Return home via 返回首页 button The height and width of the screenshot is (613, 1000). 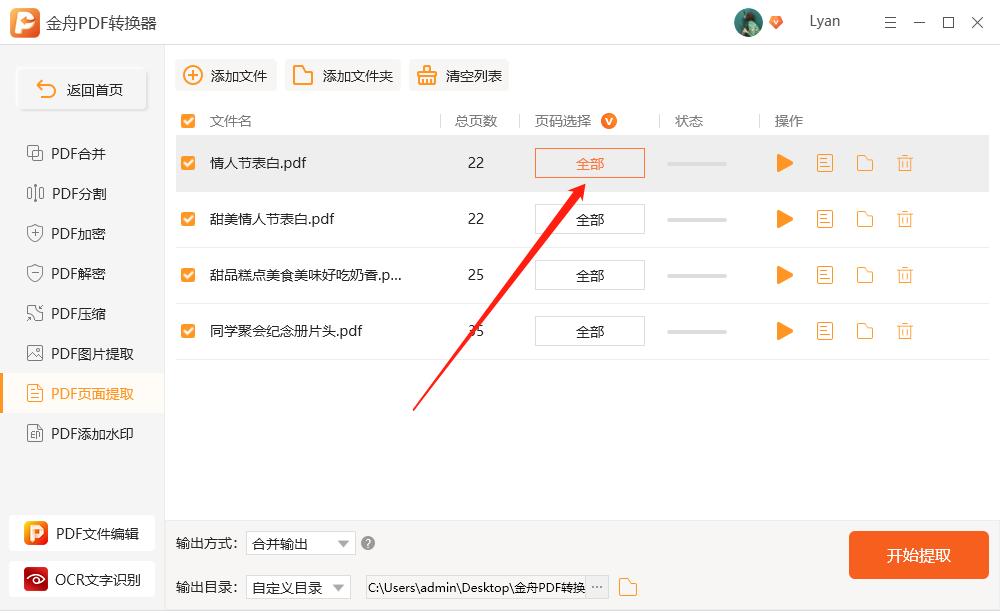pyautogui.click(x=81, y=88)
